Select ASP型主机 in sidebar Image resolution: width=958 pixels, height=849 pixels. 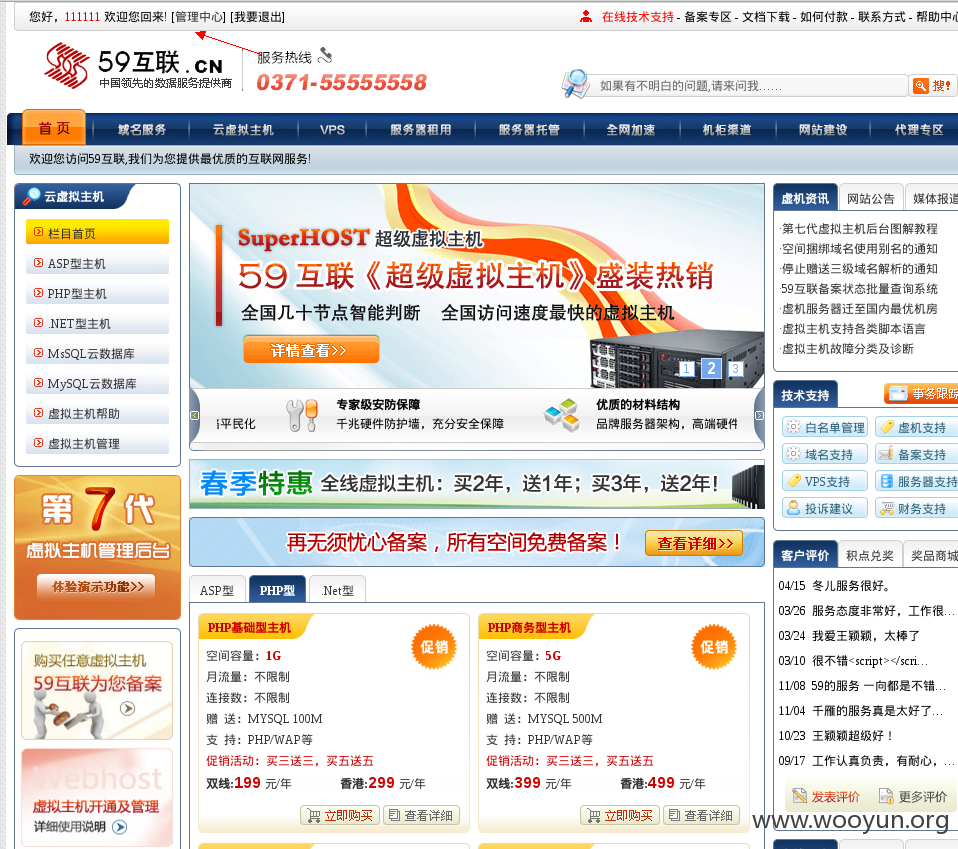(x=97, y=263)
